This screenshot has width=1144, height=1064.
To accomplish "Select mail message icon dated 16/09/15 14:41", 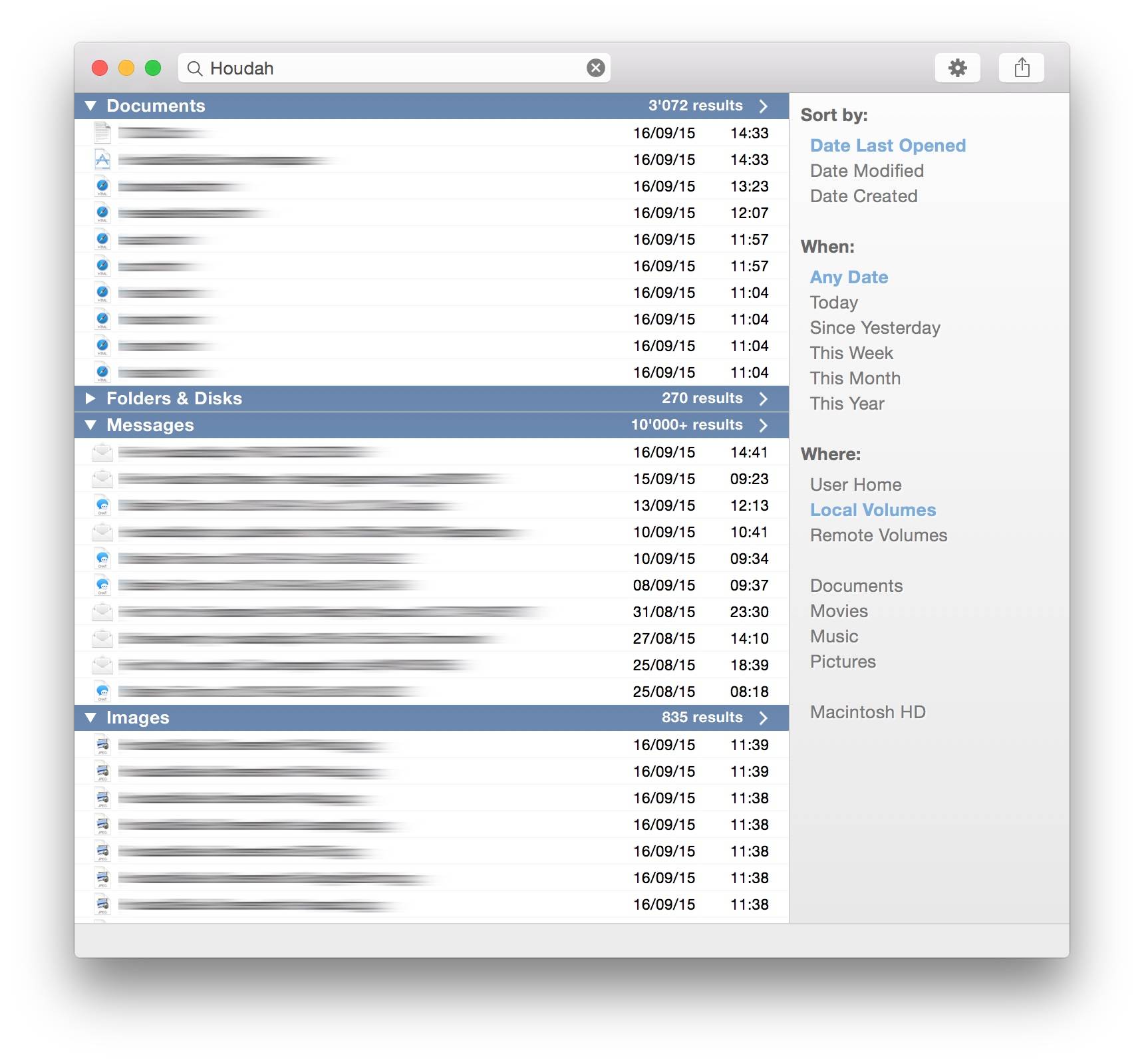I will tap(102, 452).
